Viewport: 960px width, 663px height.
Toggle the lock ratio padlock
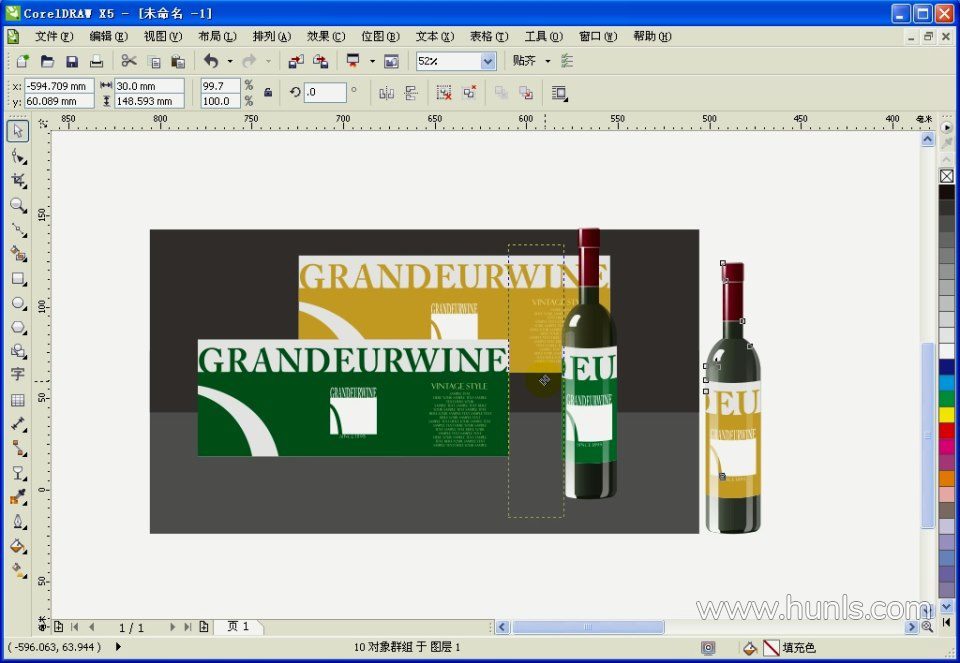click(267, 93)
